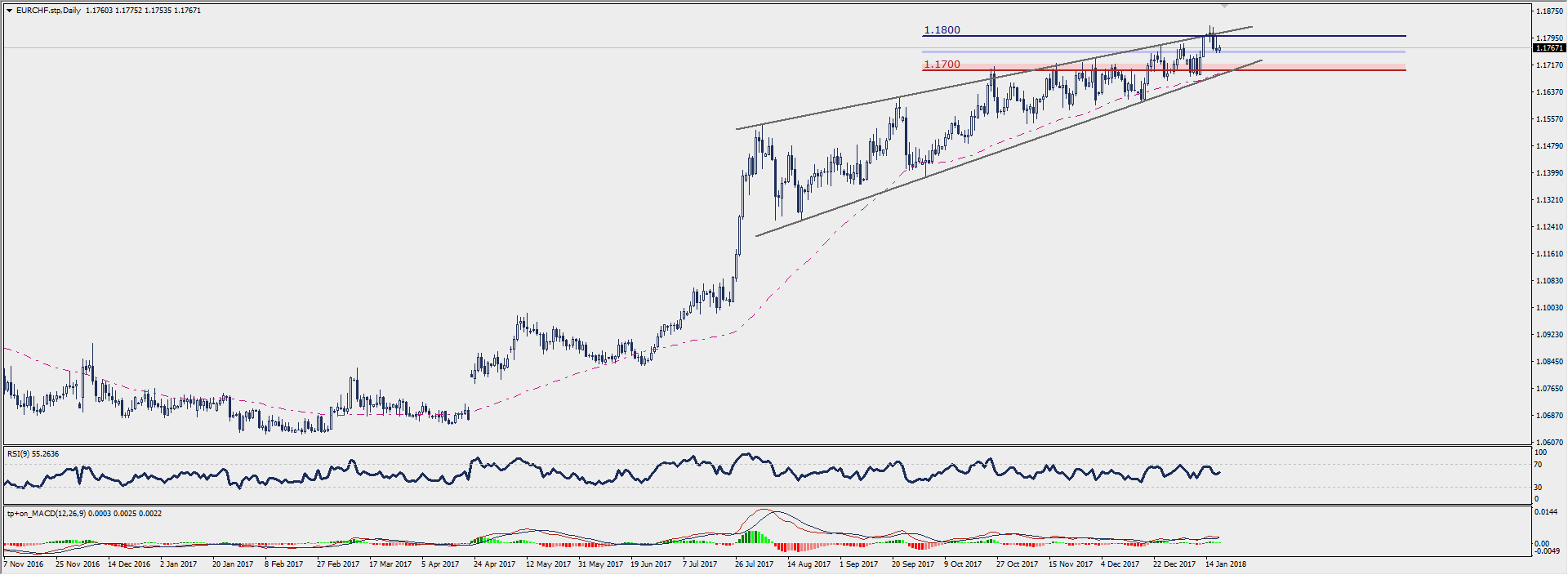This screenshot has height=575, width=1568.
Task: Select the red 1.1700 horizontal line
Action: pyautogui.click(x=1164, y=70)
